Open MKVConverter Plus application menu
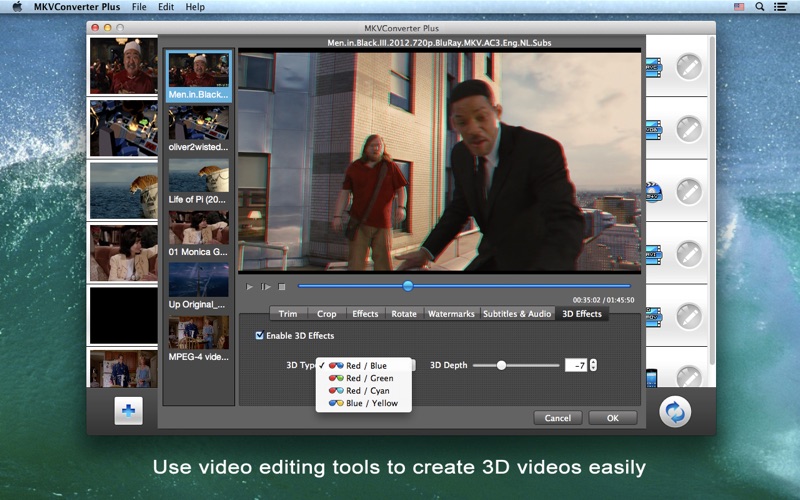 (x=77, y=7)
